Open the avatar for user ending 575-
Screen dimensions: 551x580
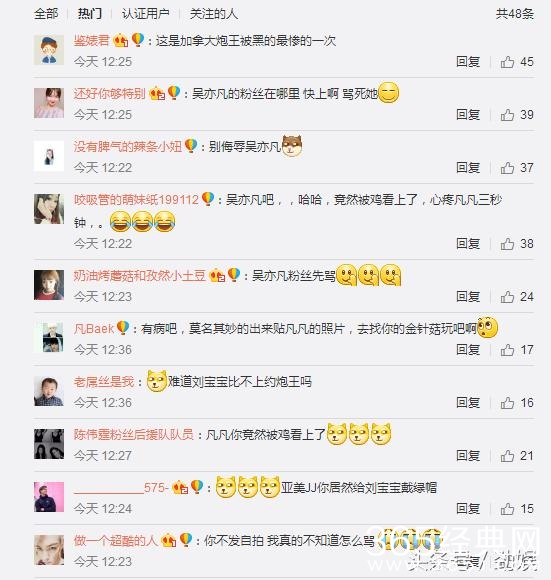[x=49, y=497]
